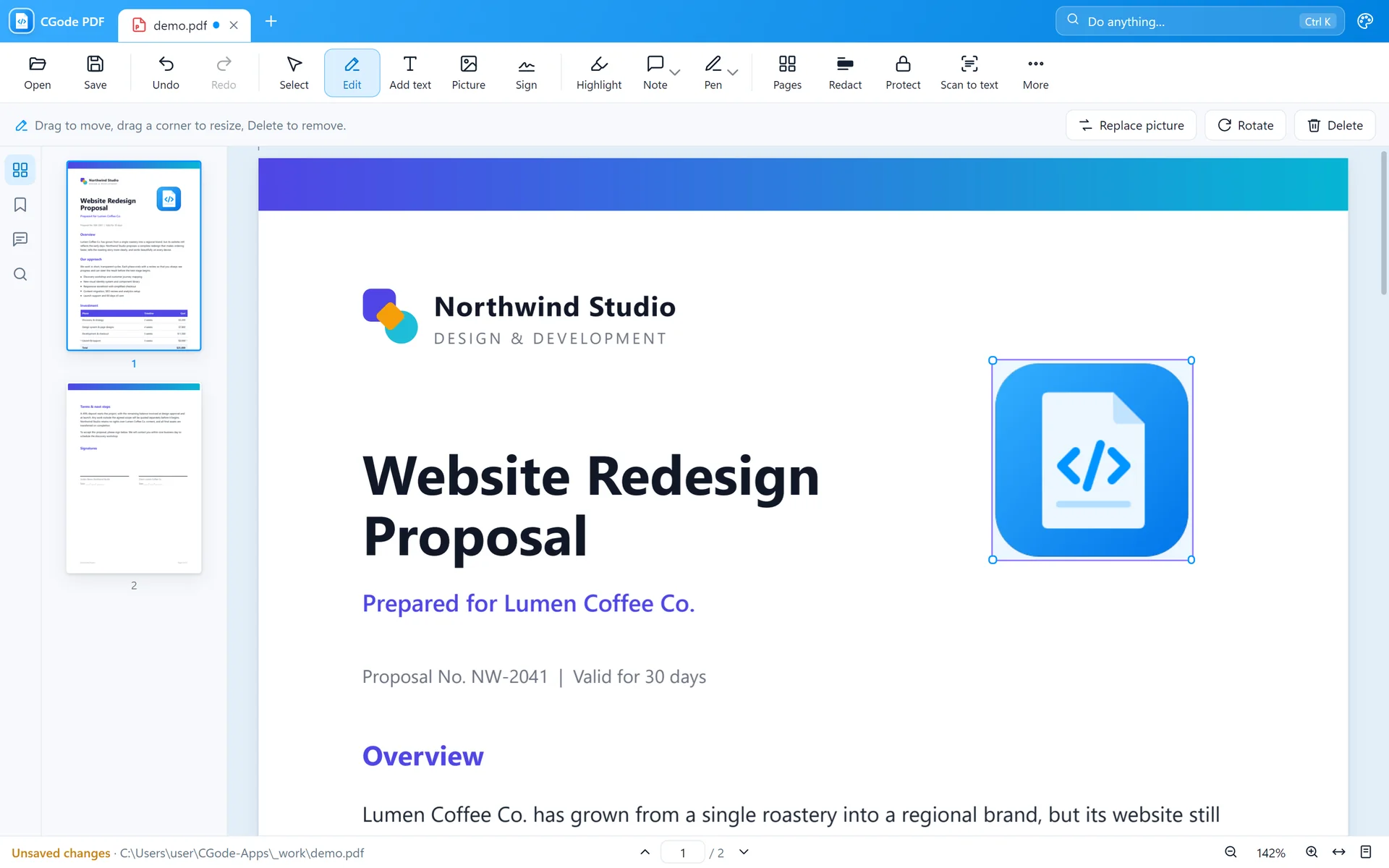The width and height of the screenshot is (1389, 868).
Task: Open the search sidebar panel
Action: pos(20,274)
